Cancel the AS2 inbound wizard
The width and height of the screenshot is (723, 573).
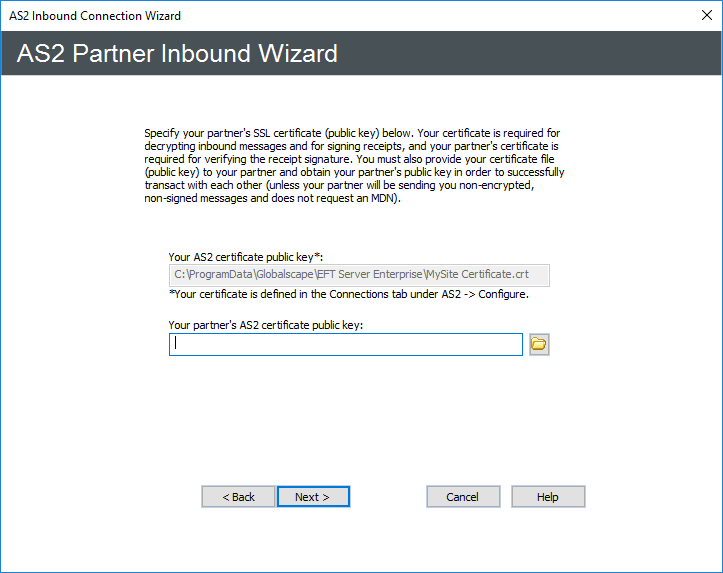[463, 497]
